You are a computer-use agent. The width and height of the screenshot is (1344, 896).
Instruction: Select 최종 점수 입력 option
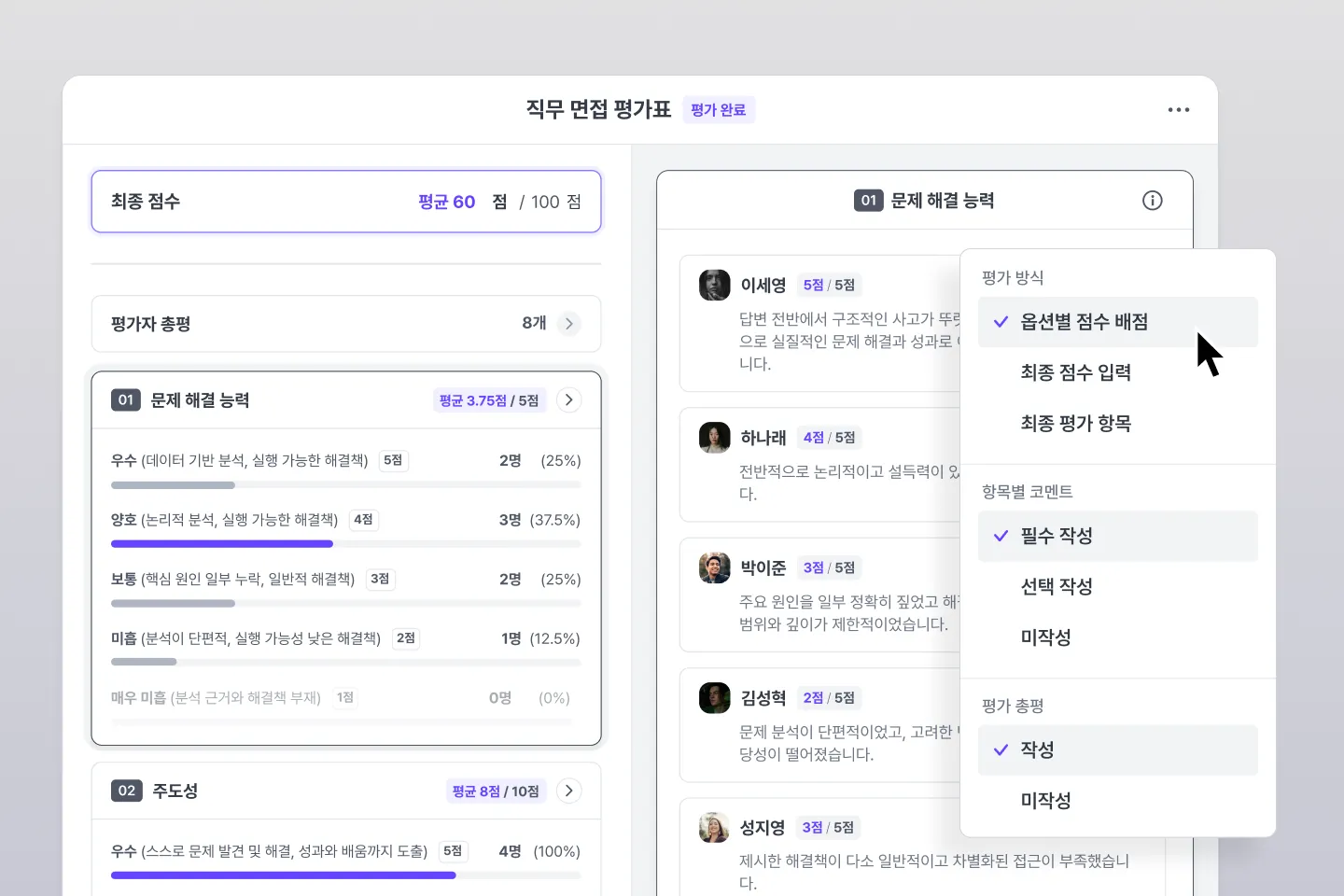pyautogui.click(x=1118, y=372)
